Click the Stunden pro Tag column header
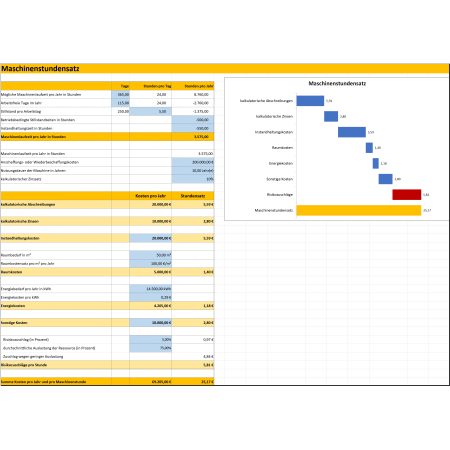Viewport: 450px width, 450px height. tap(151, 86)
